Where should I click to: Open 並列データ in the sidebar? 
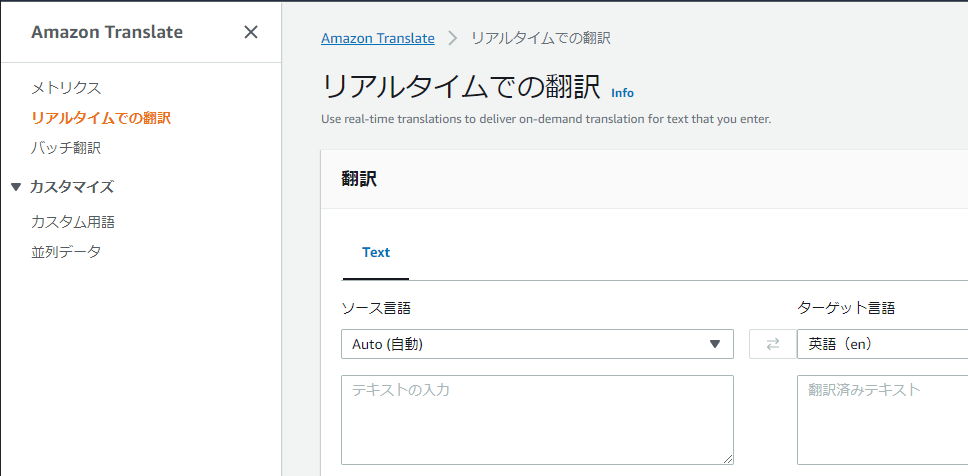66,252
